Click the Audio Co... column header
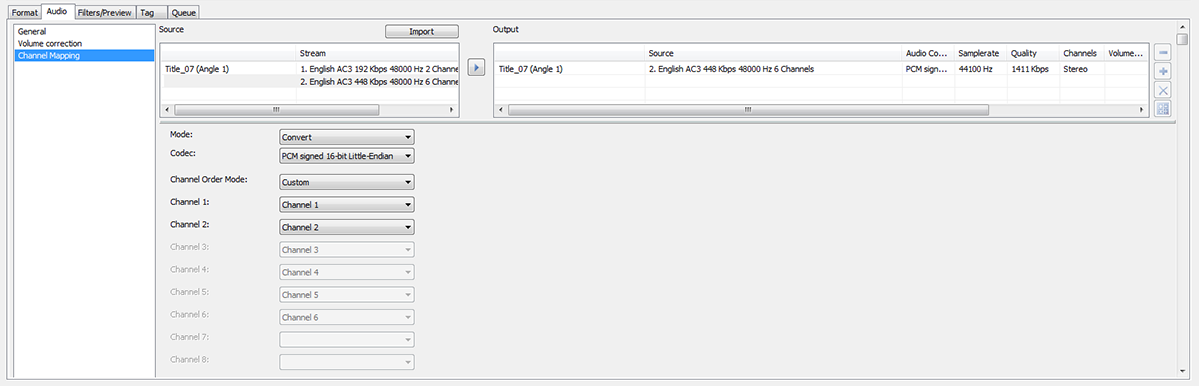1199x386 pixels. (928, 54)
